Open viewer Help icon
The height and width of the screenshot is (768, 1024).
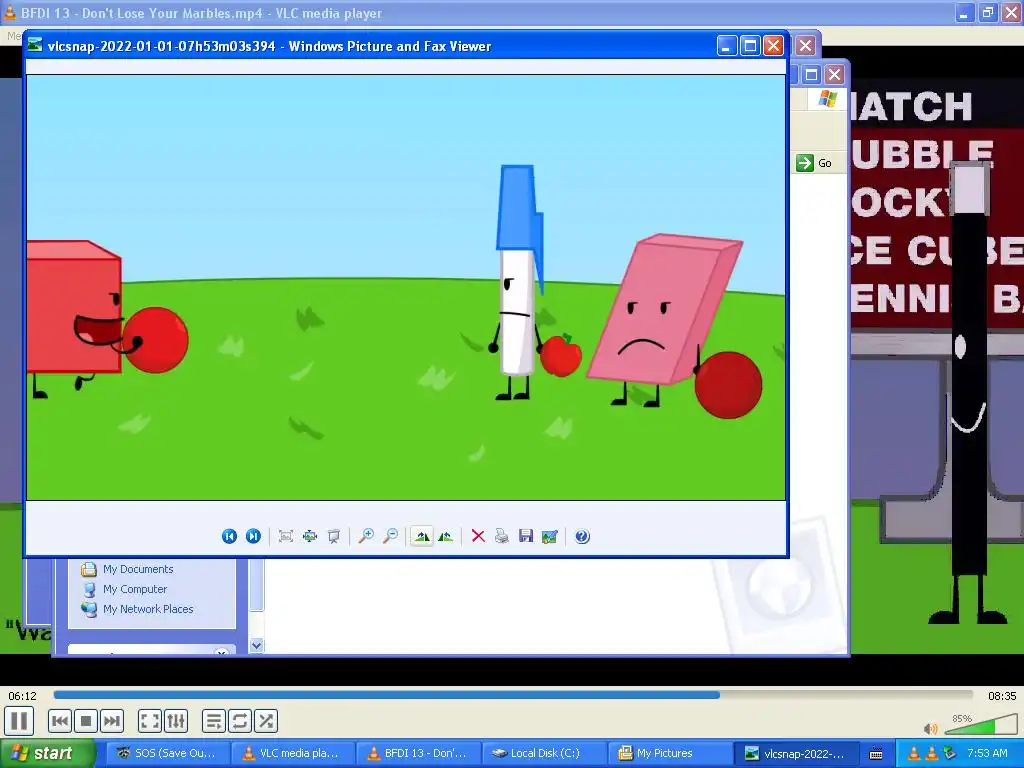pos(582,536)
